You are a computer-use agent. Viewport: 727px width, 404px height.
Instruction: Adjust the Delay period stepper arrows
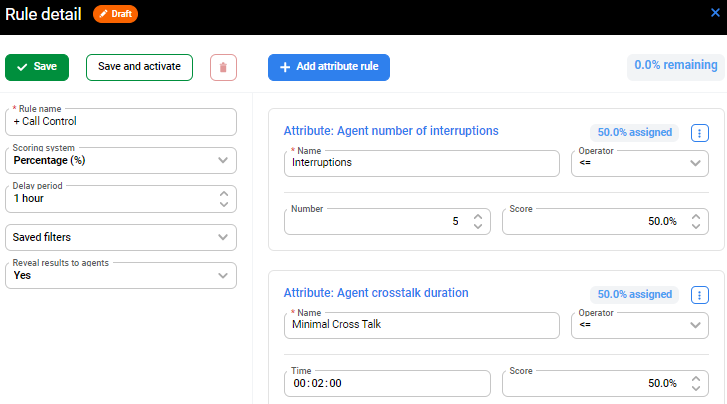point(223,199)
